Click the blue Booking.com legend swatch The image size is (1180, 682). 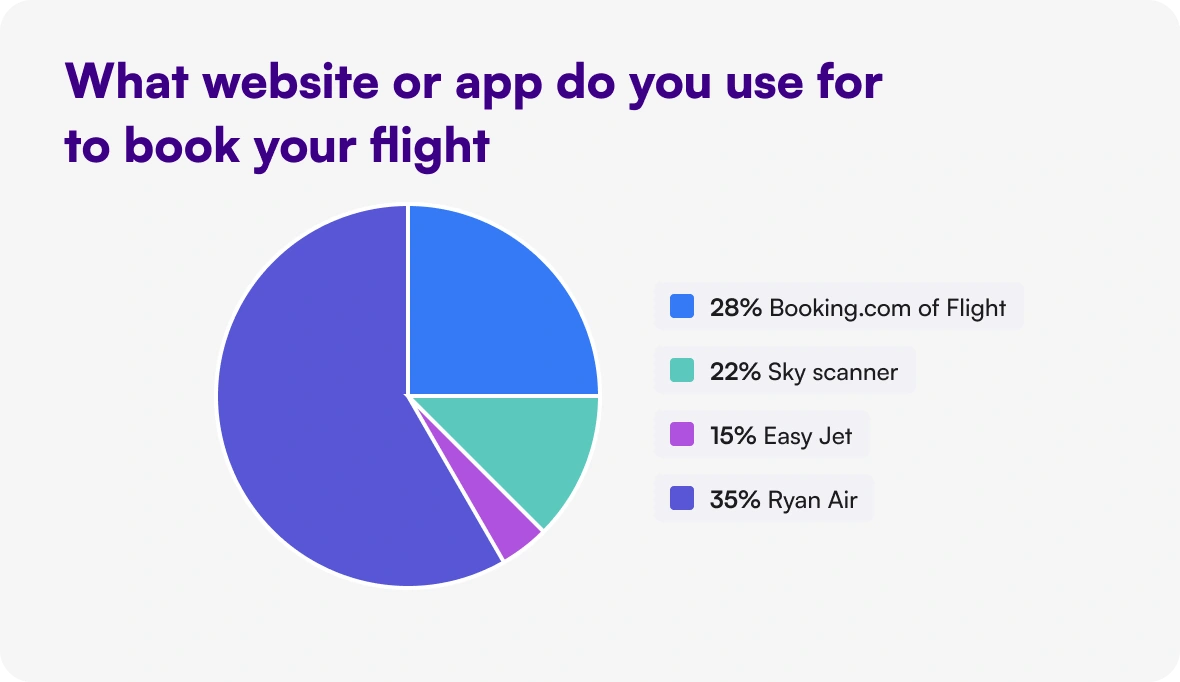[682, 306]
